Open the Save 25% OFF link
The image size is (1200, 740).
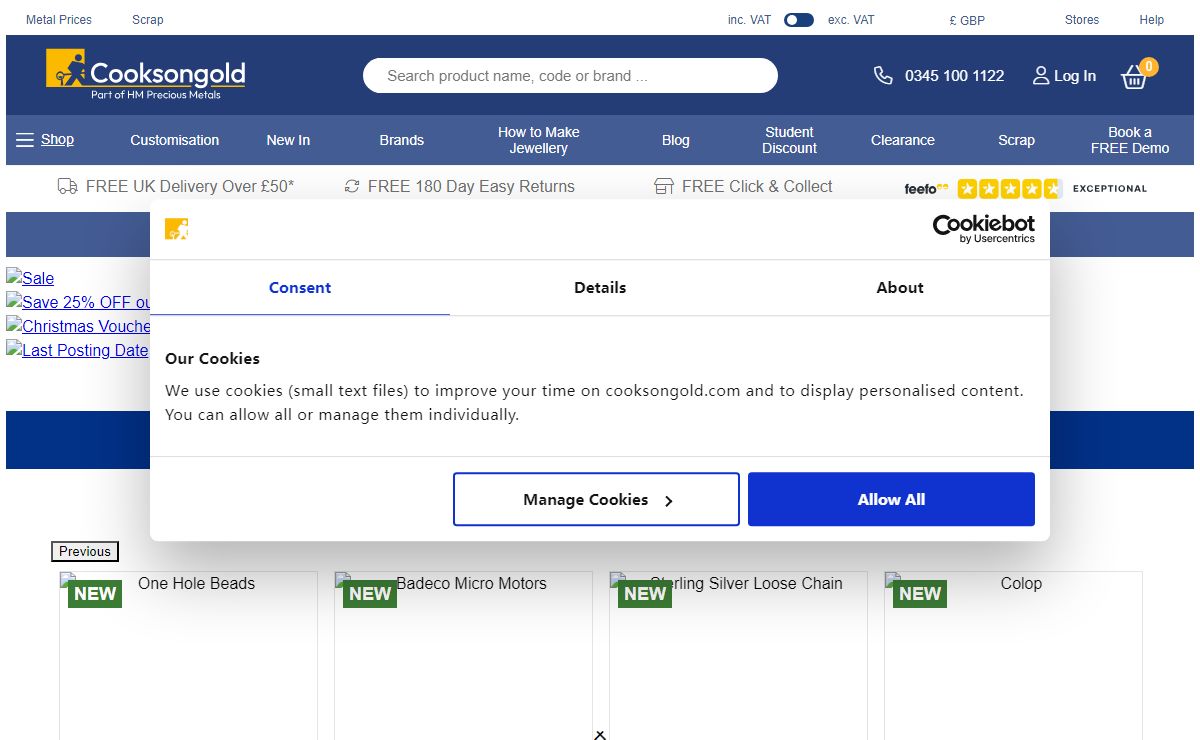[x=78, y=302]
